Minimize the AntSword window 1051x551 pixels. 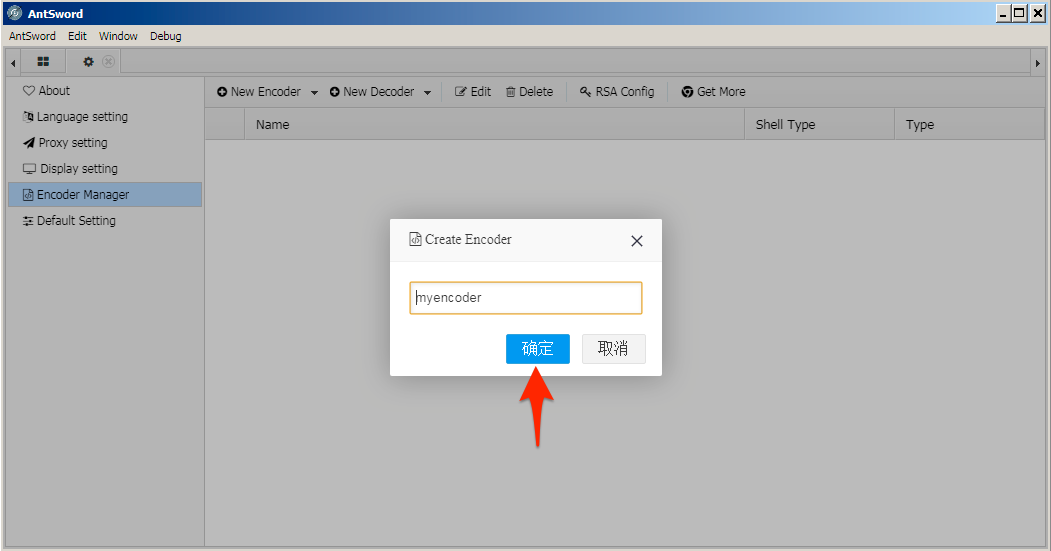click(1003, 13)
